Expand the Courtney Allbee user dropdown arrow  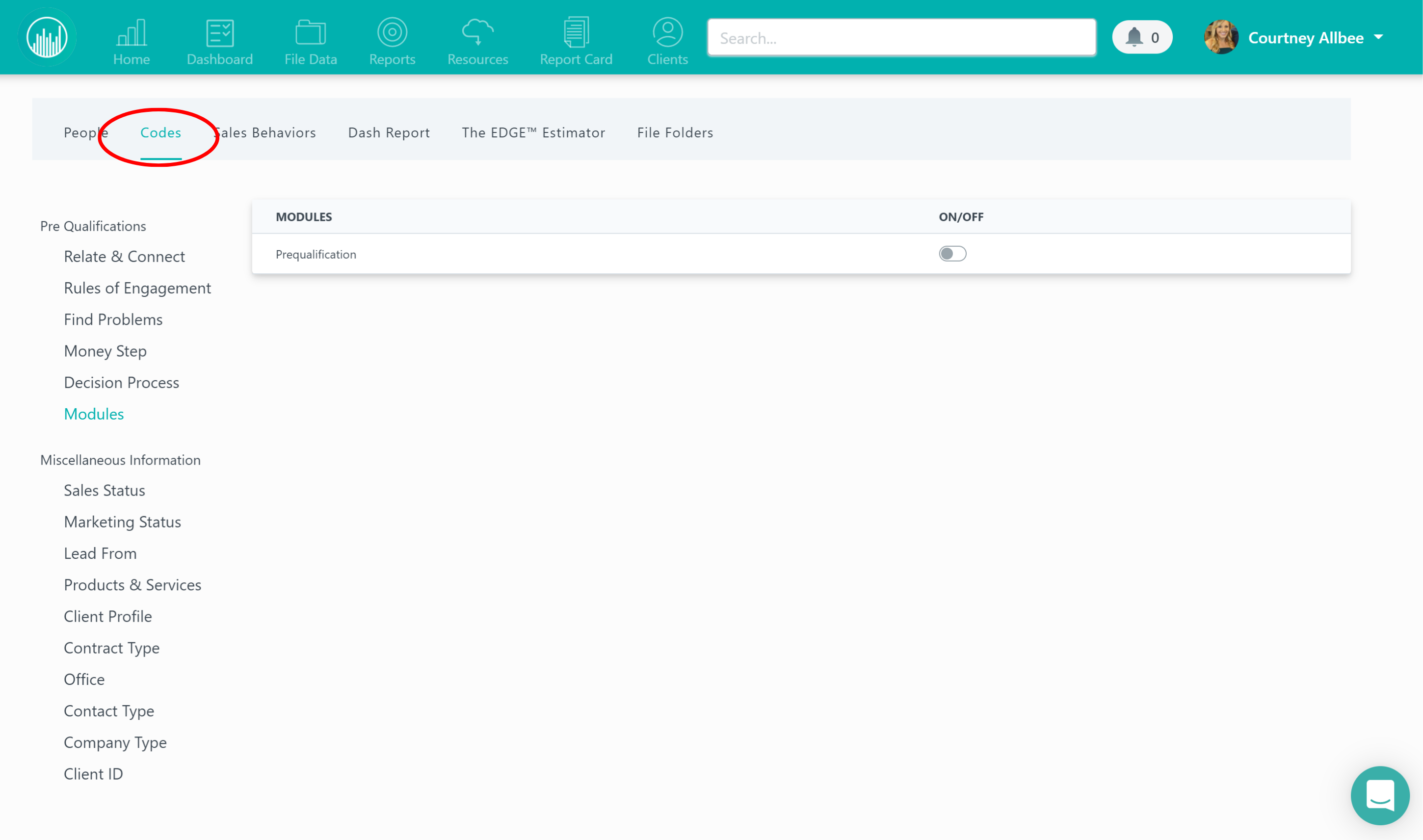click(x=1378, y=37)
